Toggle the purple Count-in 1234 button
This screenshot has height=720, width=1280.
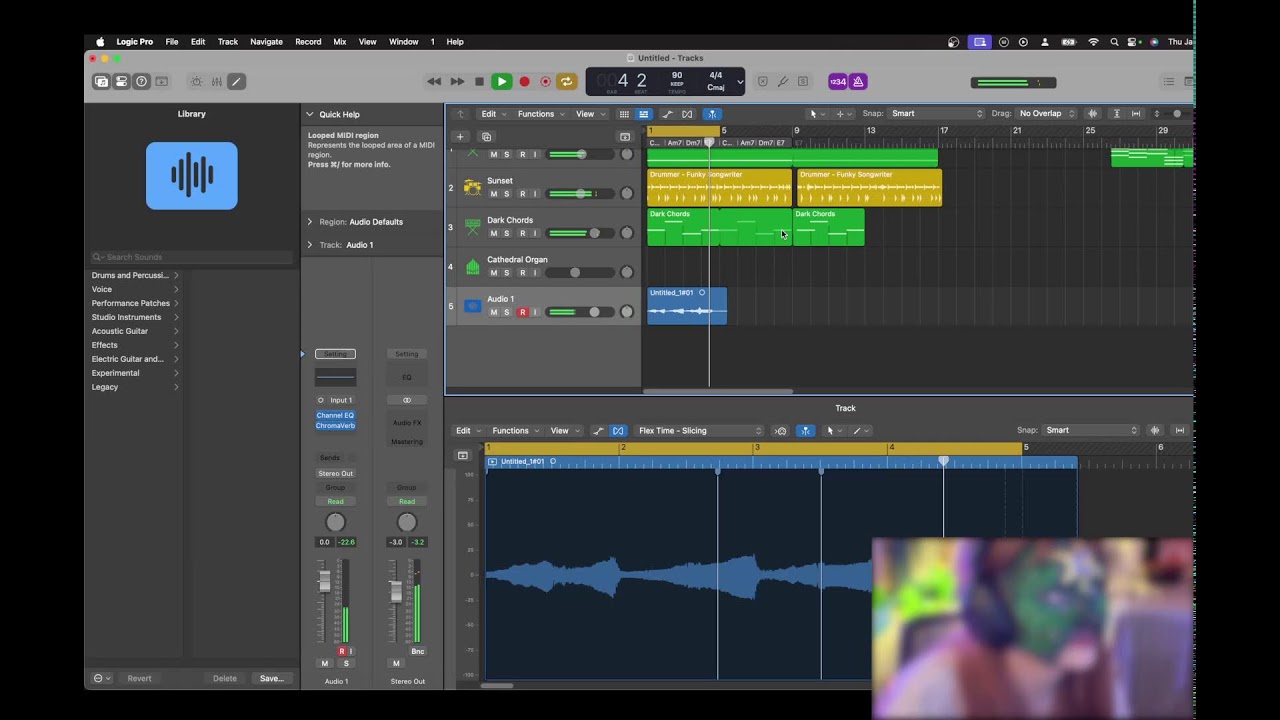tap(838, 82)
